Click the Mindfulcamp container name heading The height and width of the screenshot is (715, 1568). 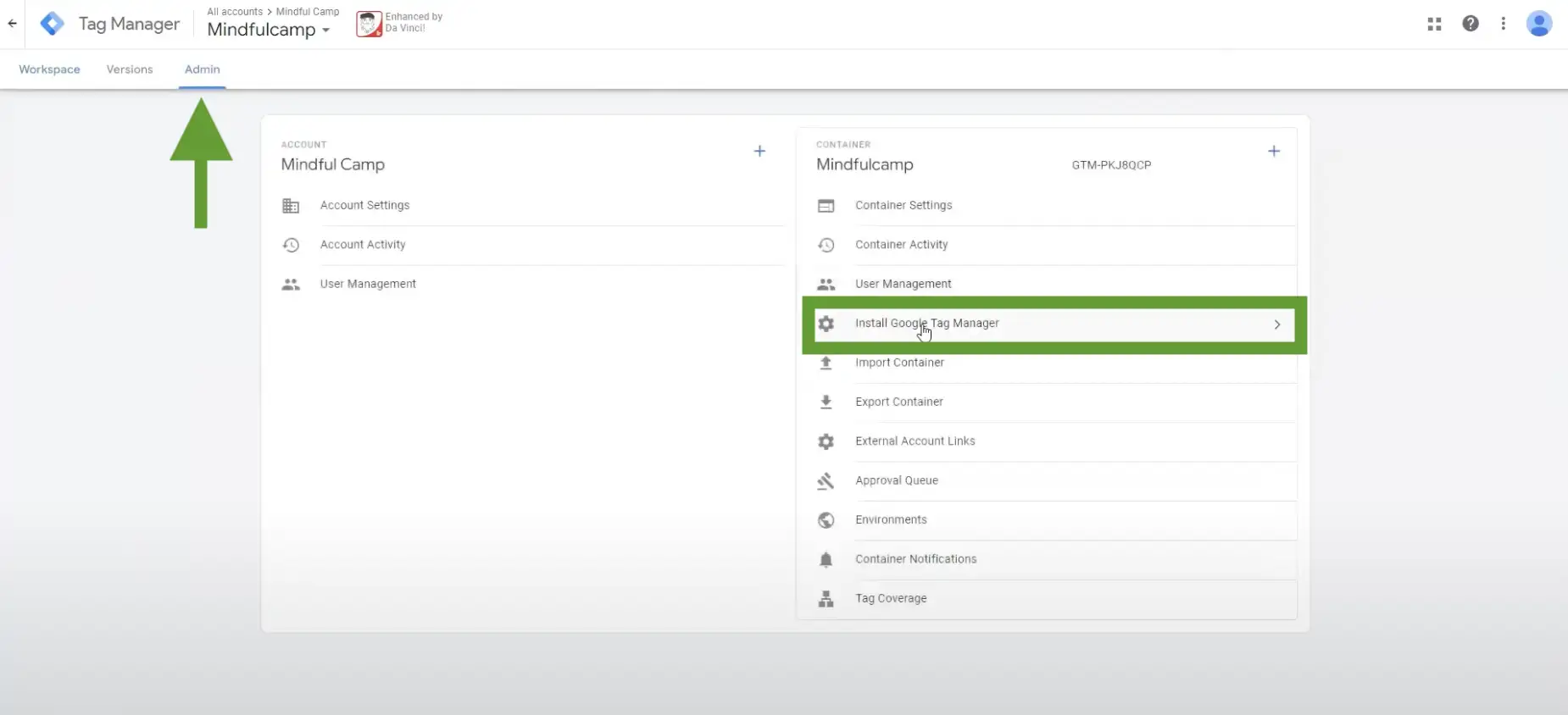tap(865, 164)
